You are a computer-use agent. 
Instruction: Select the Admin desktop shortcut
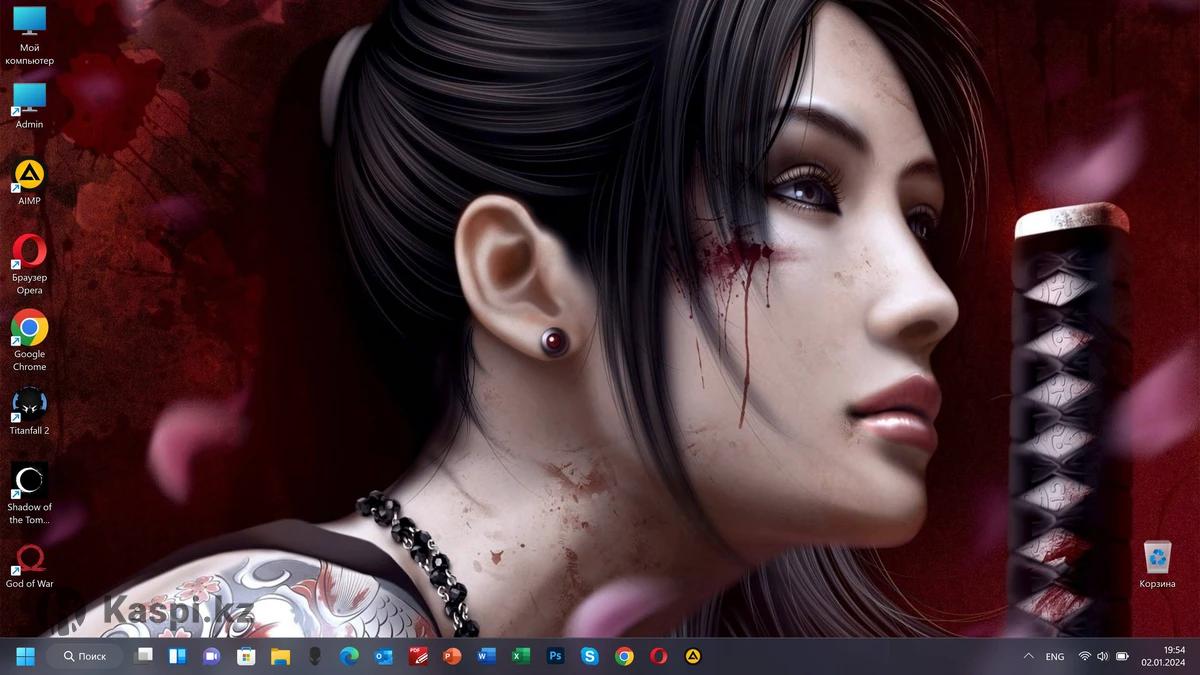tap(29, 106)
